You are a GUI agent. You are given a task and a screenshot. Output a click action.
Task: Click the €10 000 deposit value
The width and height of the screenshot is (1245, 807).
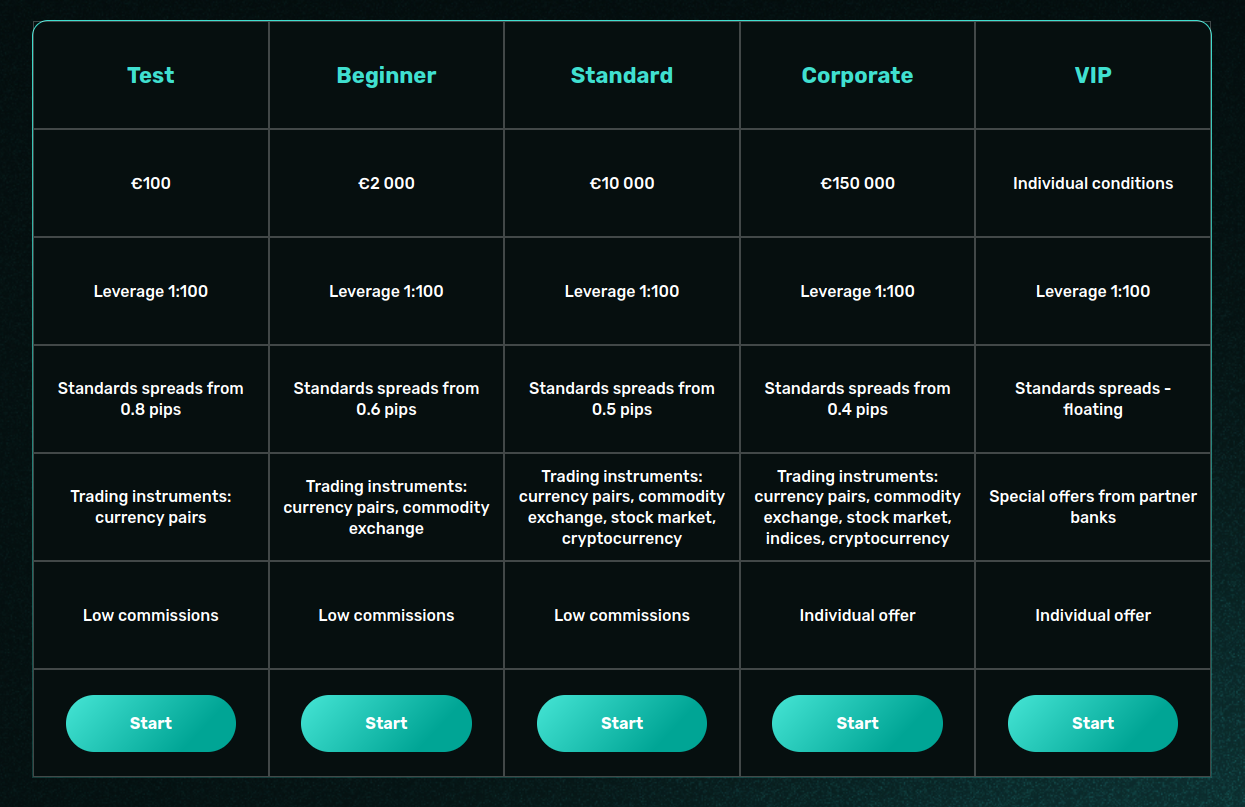tap(622, 183)
